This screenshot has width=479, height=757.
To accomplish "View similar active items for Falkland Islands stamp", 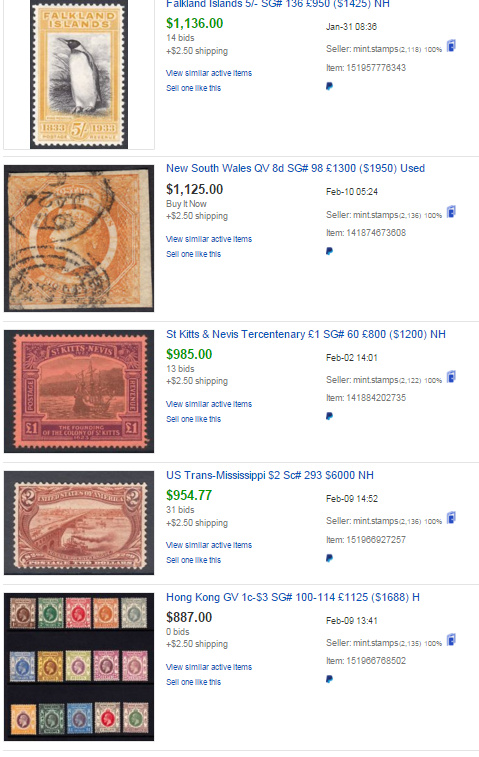I will click(x=209, y=73).
